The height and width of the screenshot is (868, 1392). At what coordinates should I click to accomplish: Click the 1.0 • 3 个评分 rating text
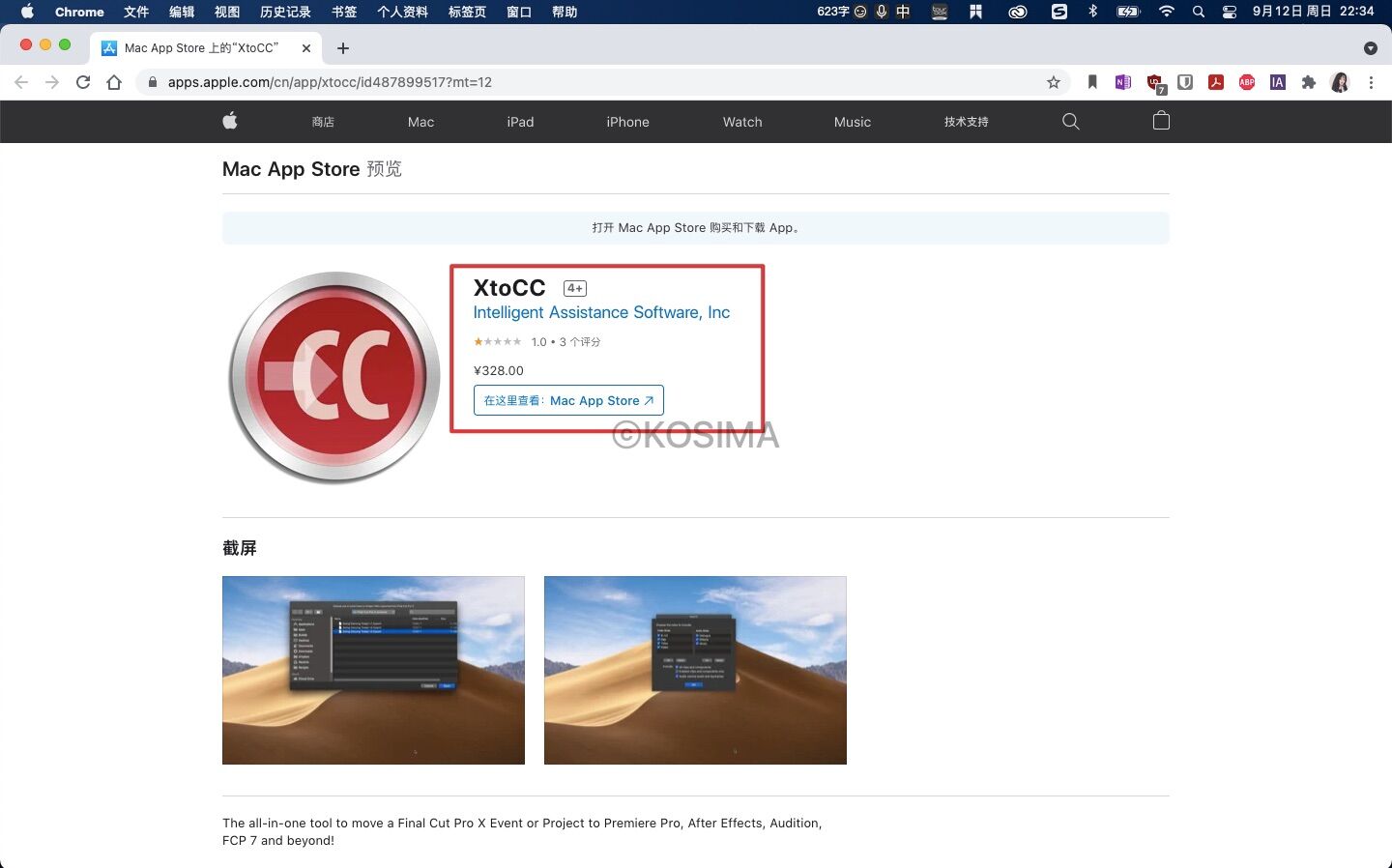565,342
